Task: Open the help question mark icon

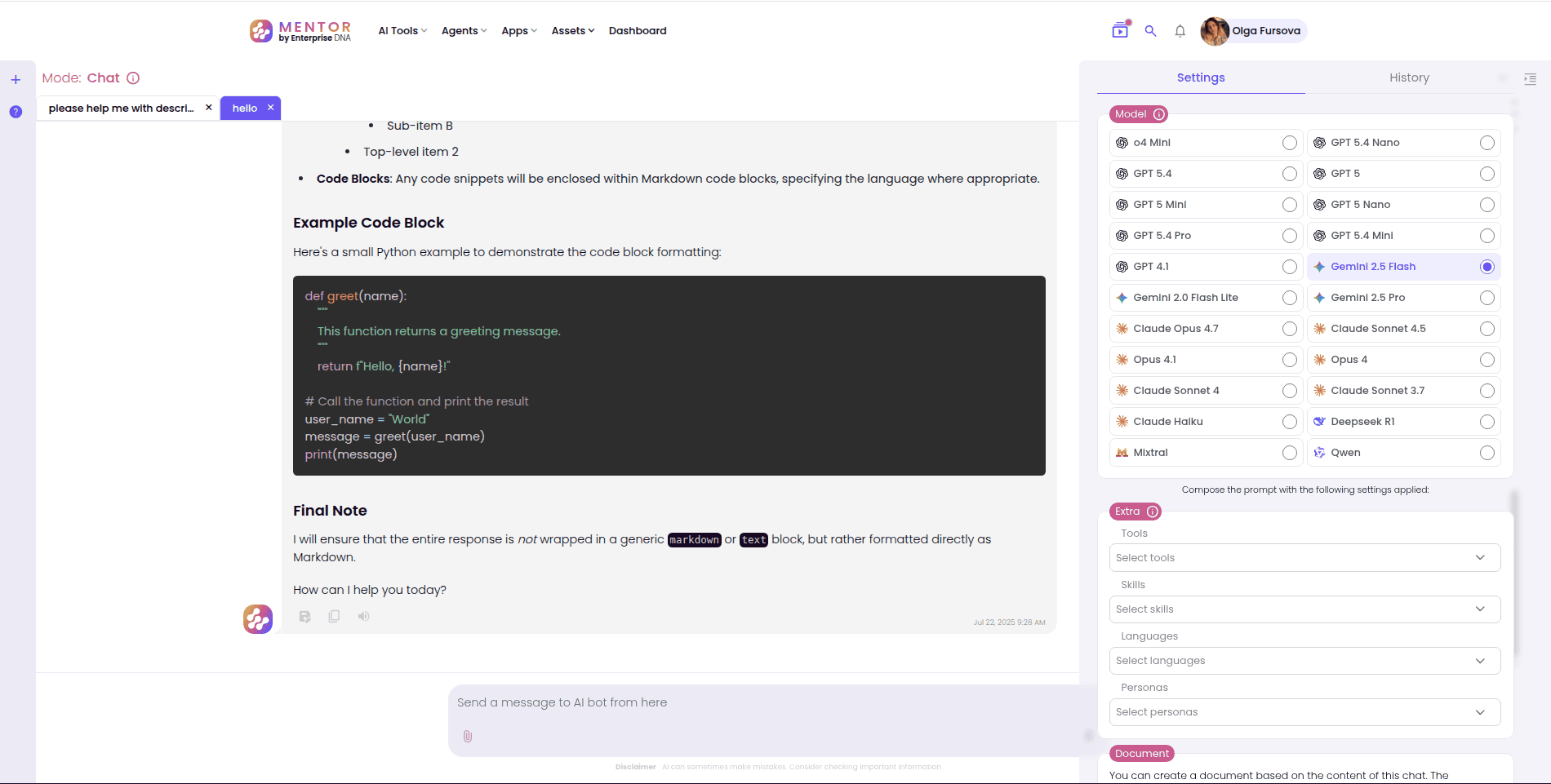Action: coord(16,112)
